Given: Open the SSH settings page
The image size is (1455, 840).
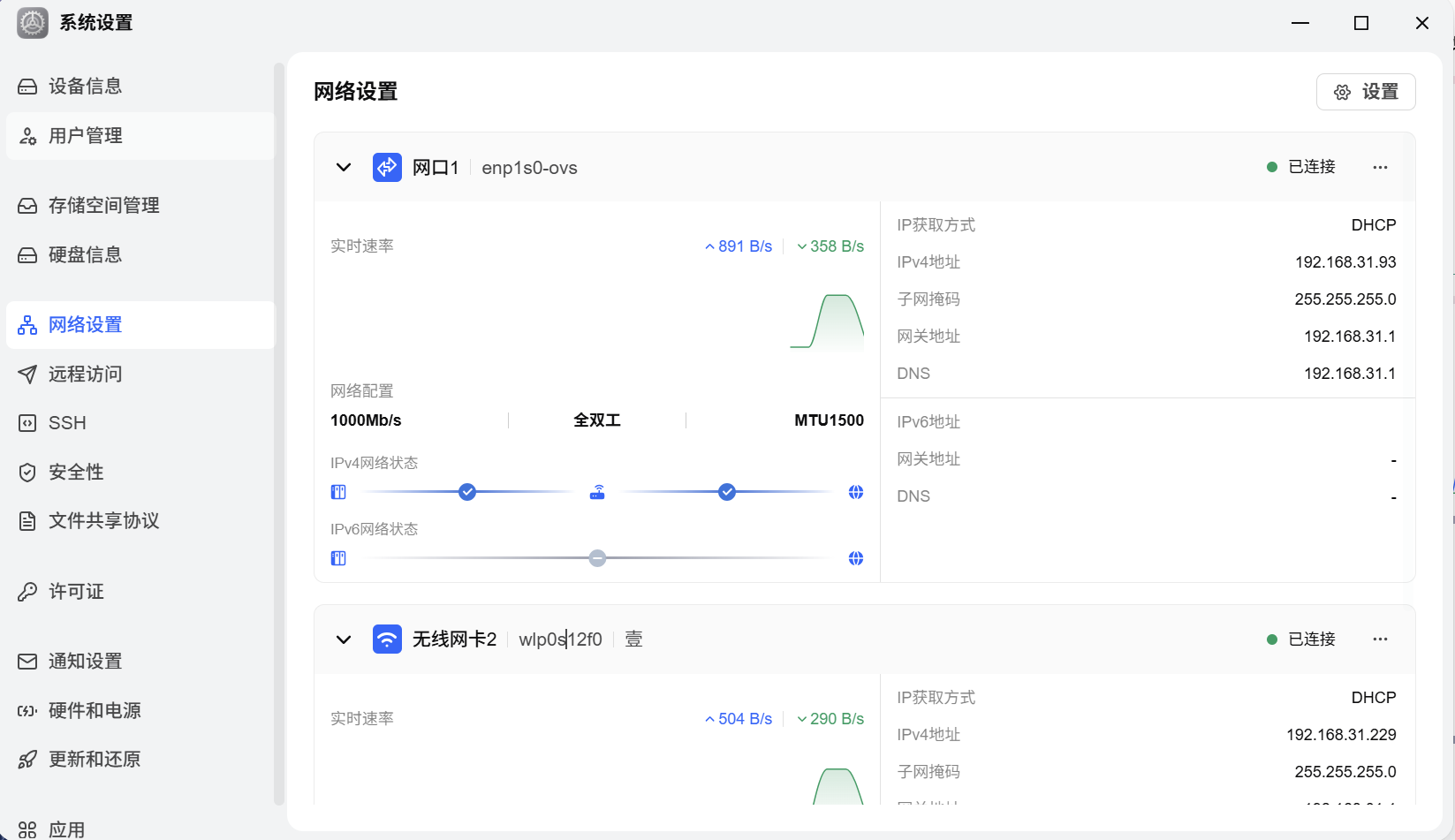Looking at the screenshot, I should pyautogui.click(x=67, y=423).
